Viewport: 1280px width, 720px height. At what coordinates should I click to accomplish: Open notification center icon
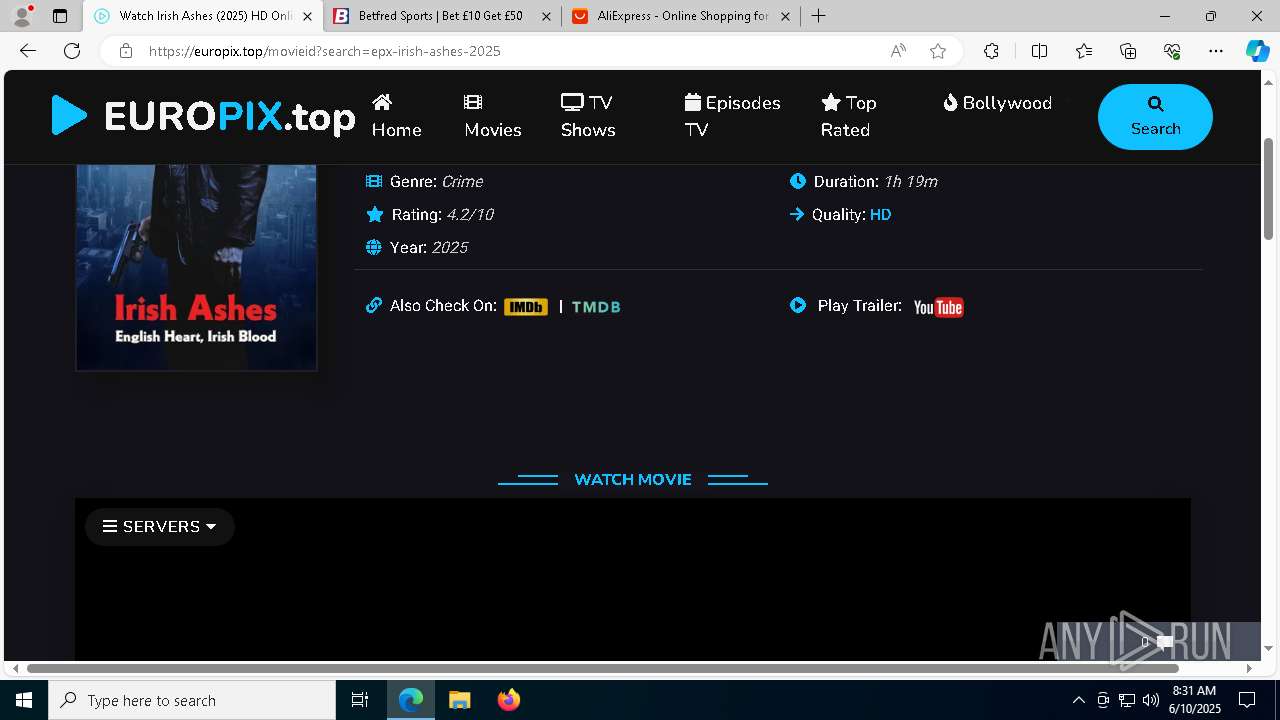coord(1247,700)
